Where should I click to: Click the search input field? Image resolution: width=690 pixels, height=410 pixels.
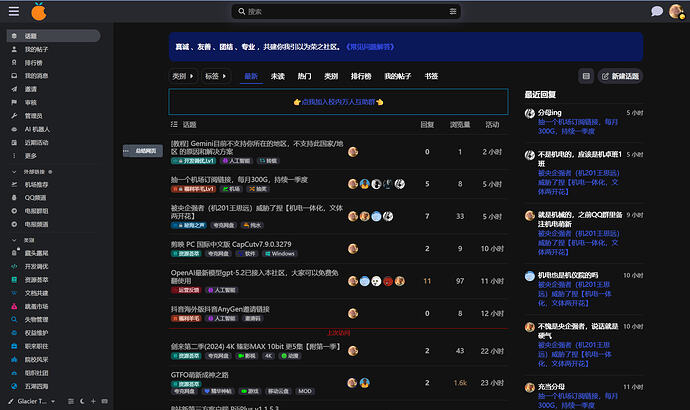(340, 12)
